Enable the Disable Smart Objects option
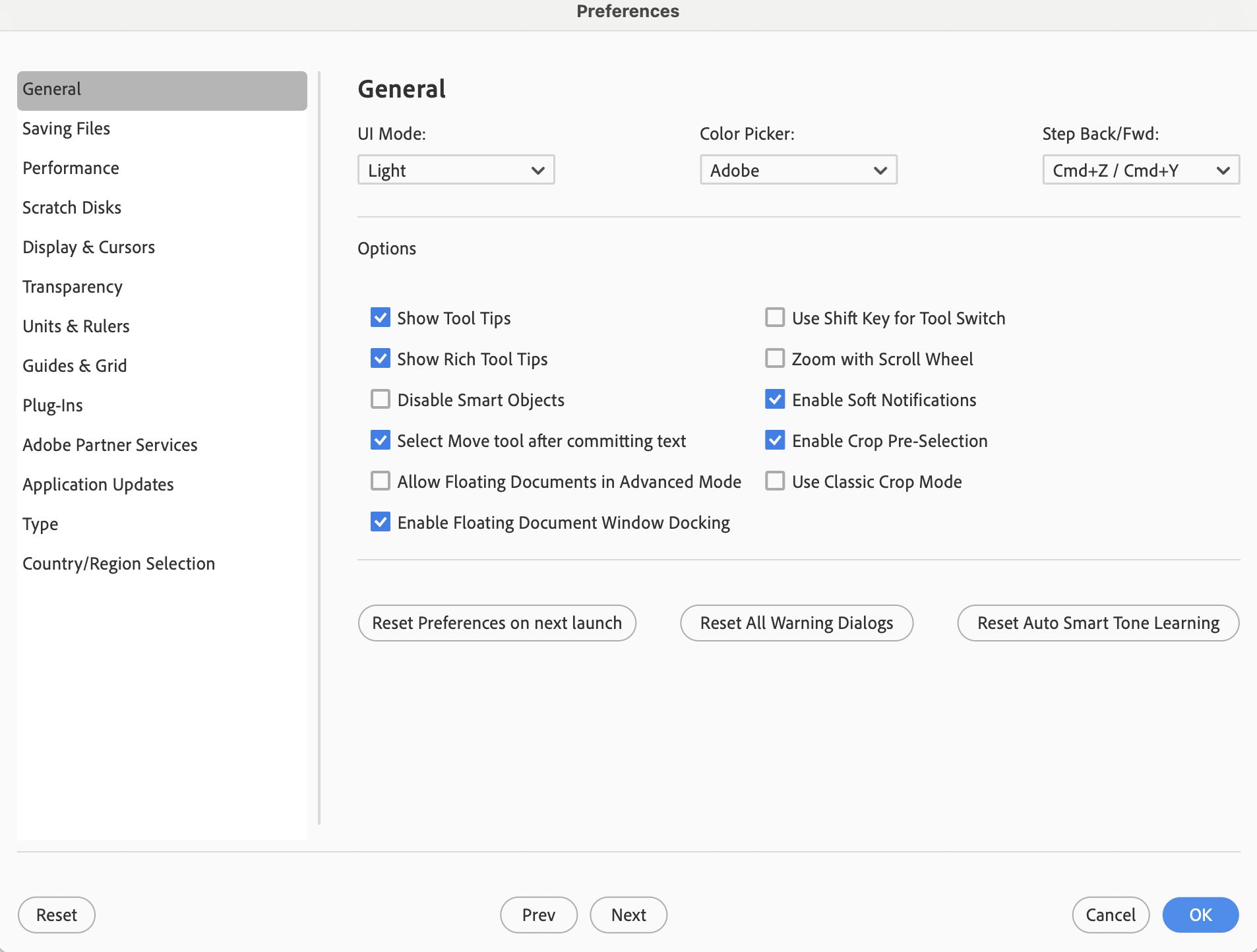 tap(381, 399)
